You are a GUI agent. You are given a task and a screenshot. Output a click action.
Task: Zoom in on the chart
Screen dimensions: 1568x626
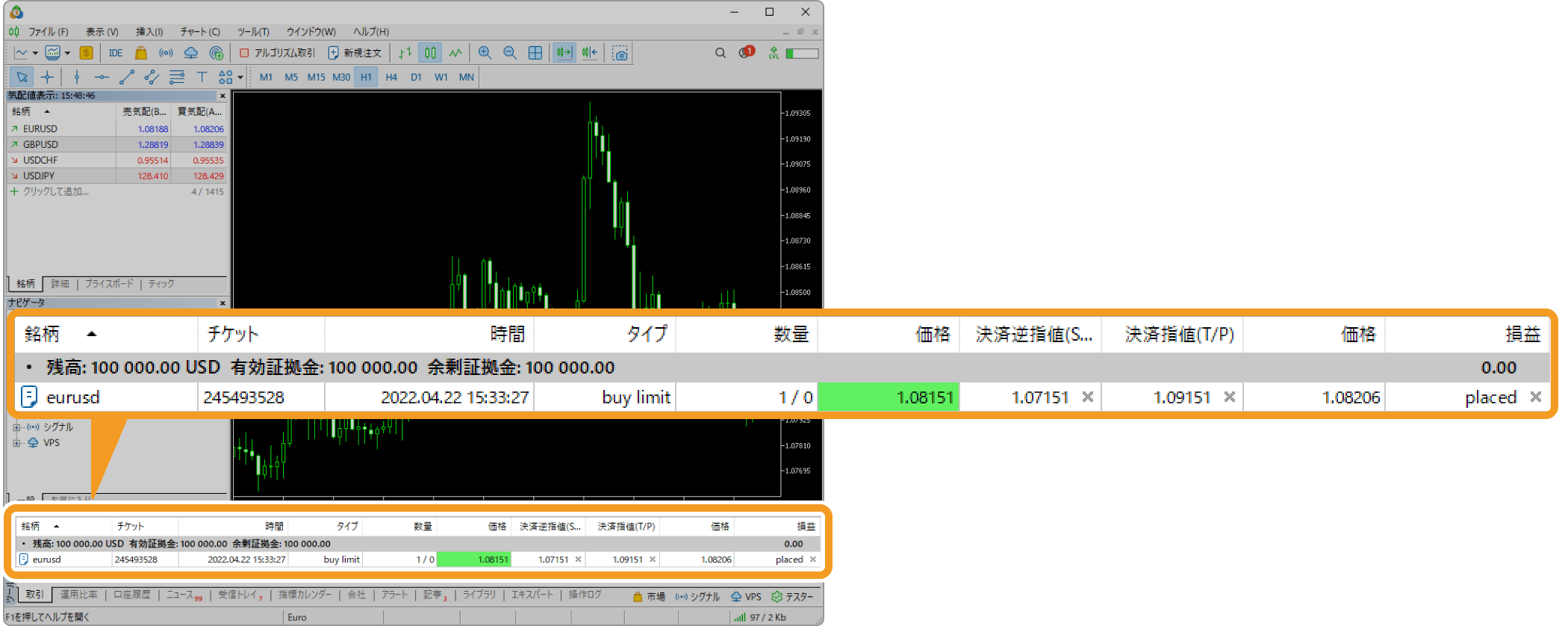(485, 53)
